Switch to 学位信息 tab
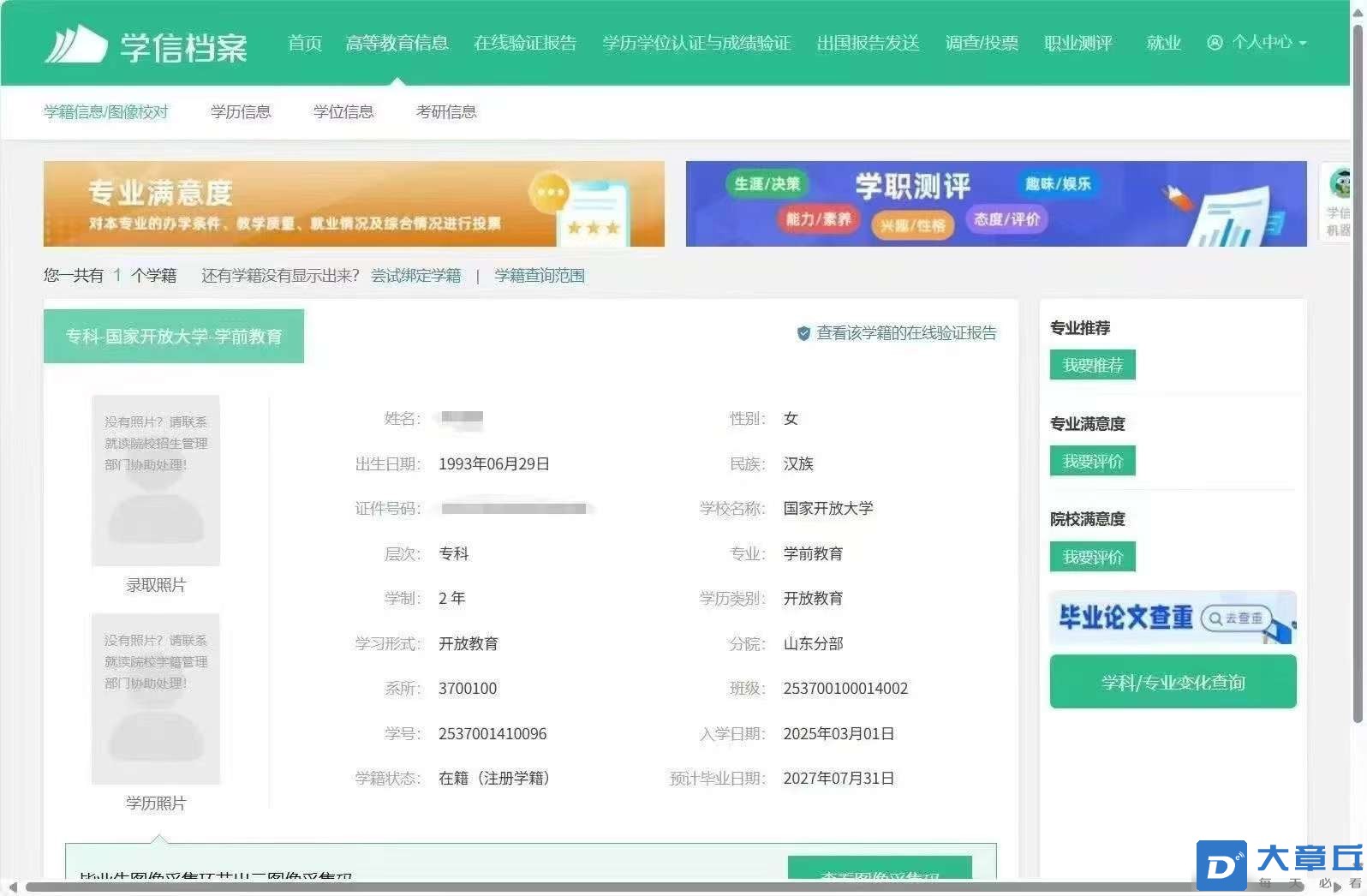 (343, 111)
